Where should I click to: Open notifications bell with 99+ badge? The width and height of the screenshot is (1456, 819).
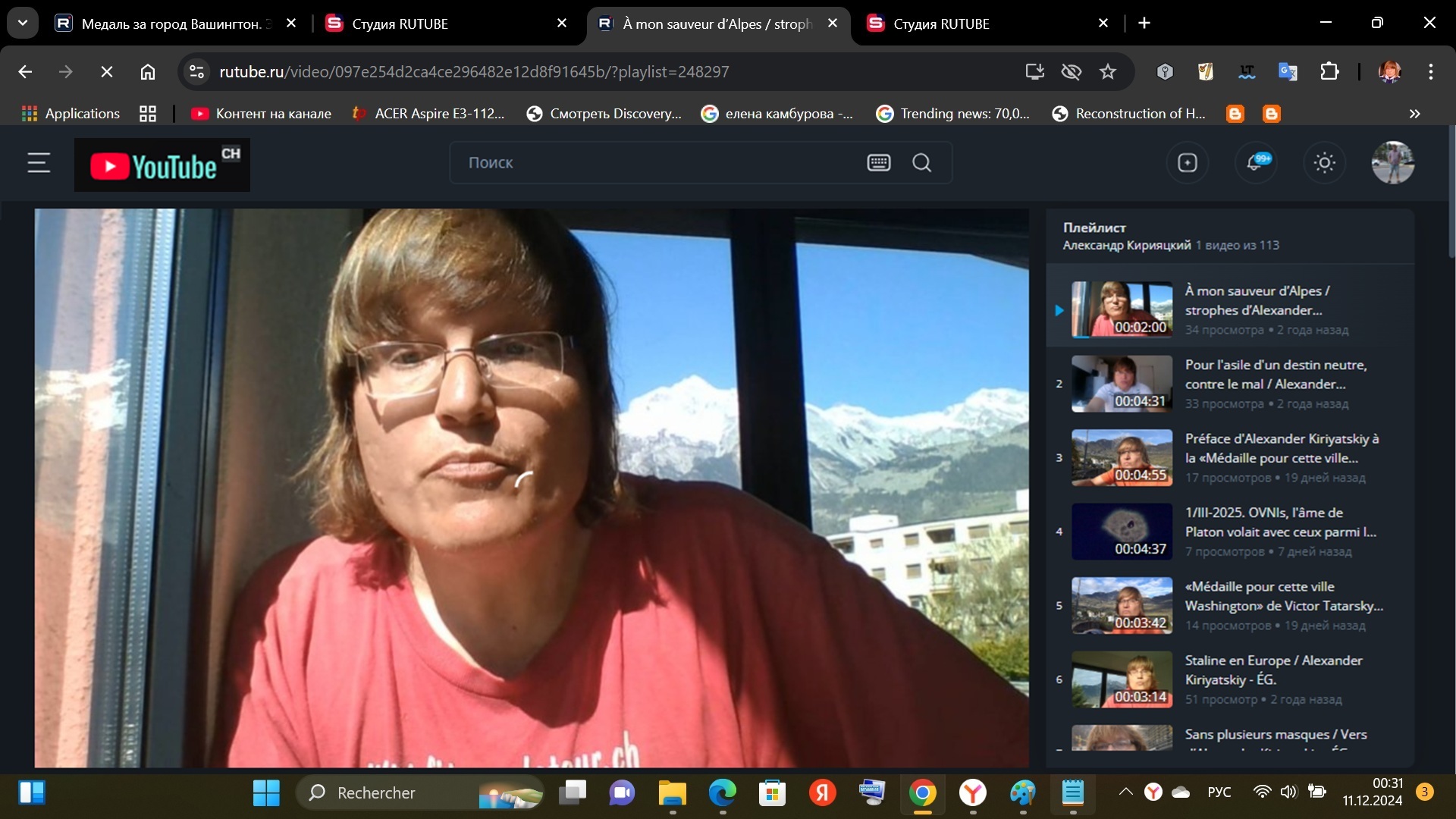1256,162
